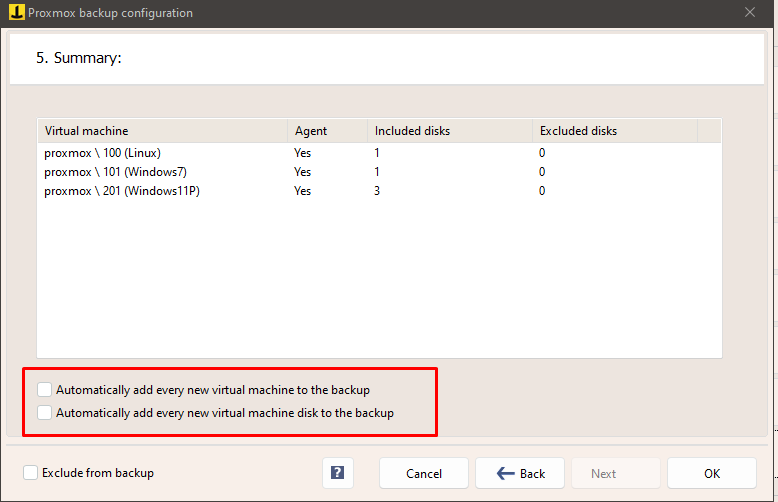The width and height of the screenshot is (778, 502).
Task: Enable automatically adding every new virtual machine
Action: pyautogui.click(x=44, y=390)
